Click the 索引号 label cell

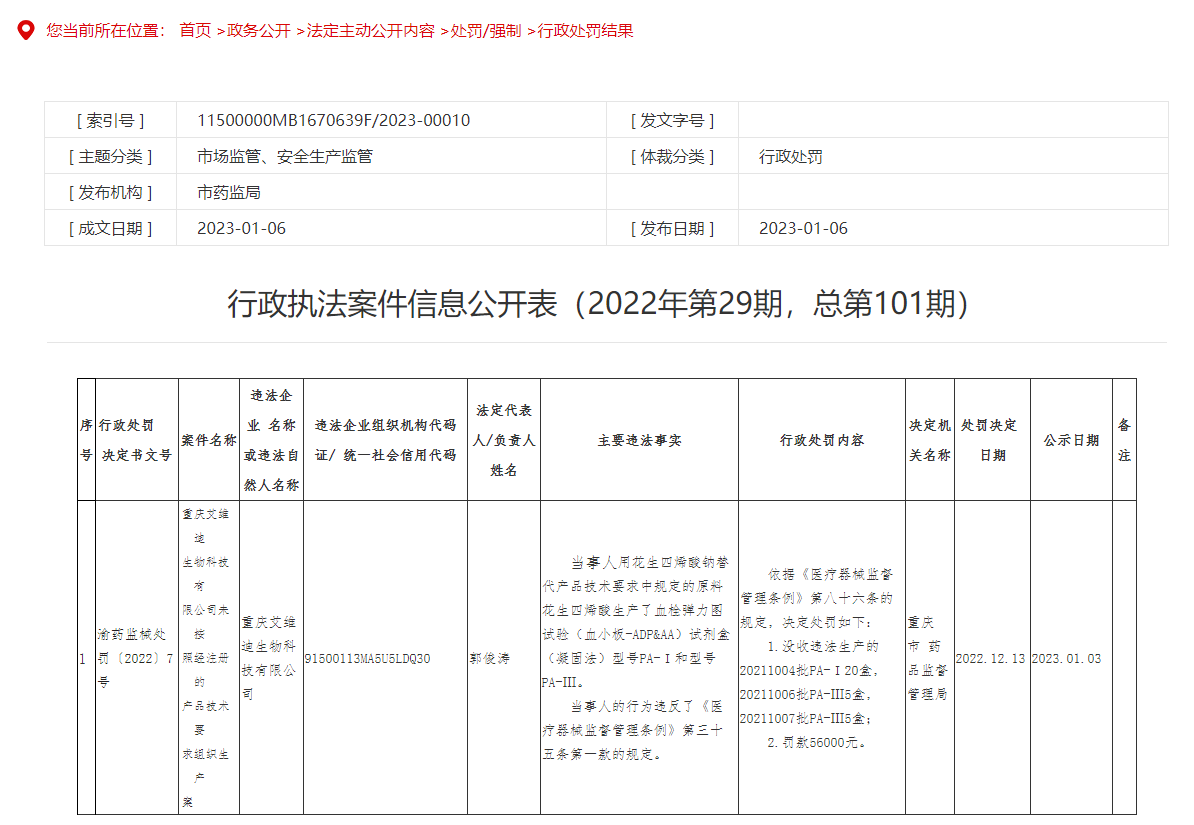(x=110, y=120)
